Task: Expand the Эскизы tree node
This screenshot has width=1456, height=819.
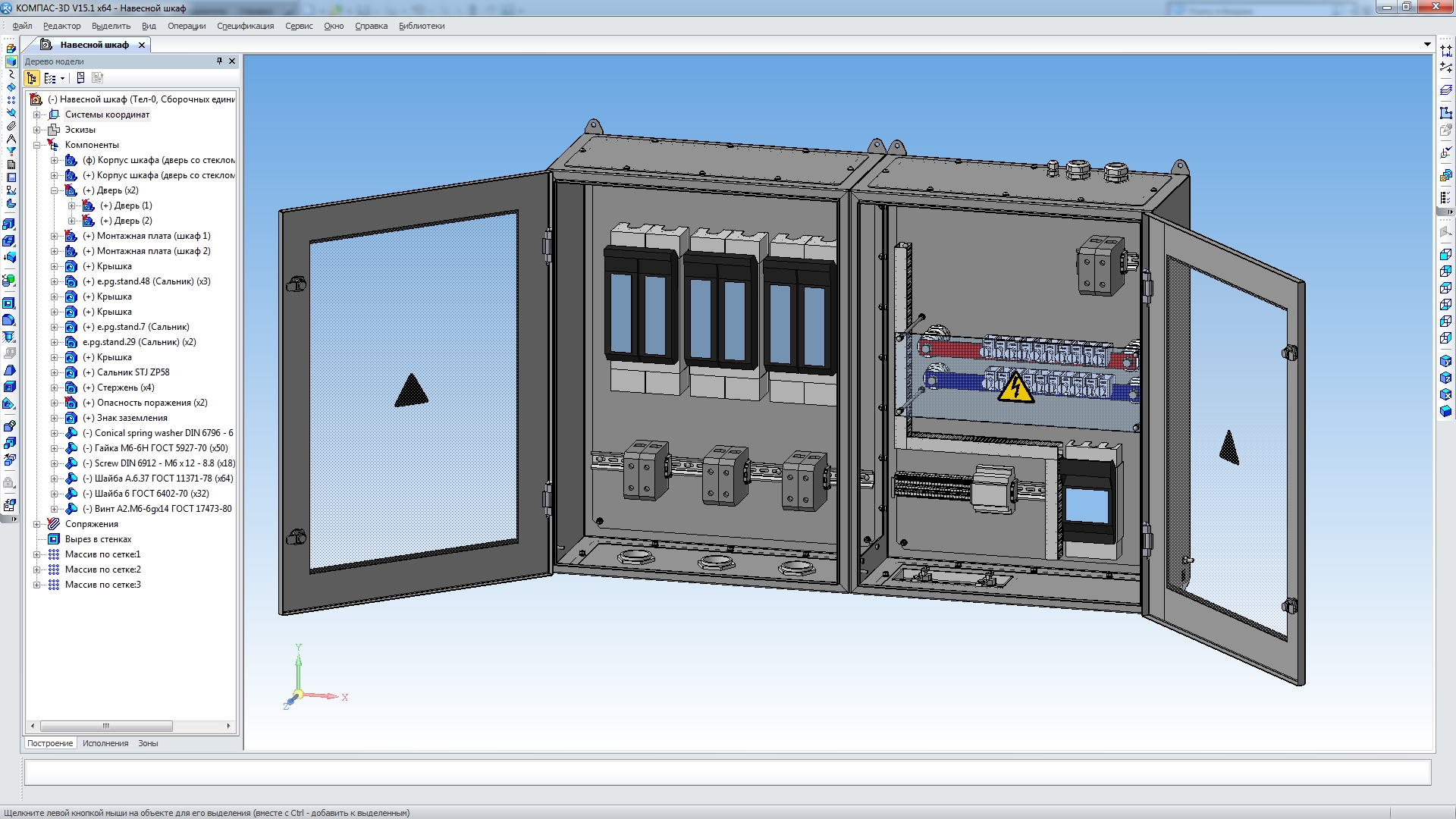Action: 36,130
